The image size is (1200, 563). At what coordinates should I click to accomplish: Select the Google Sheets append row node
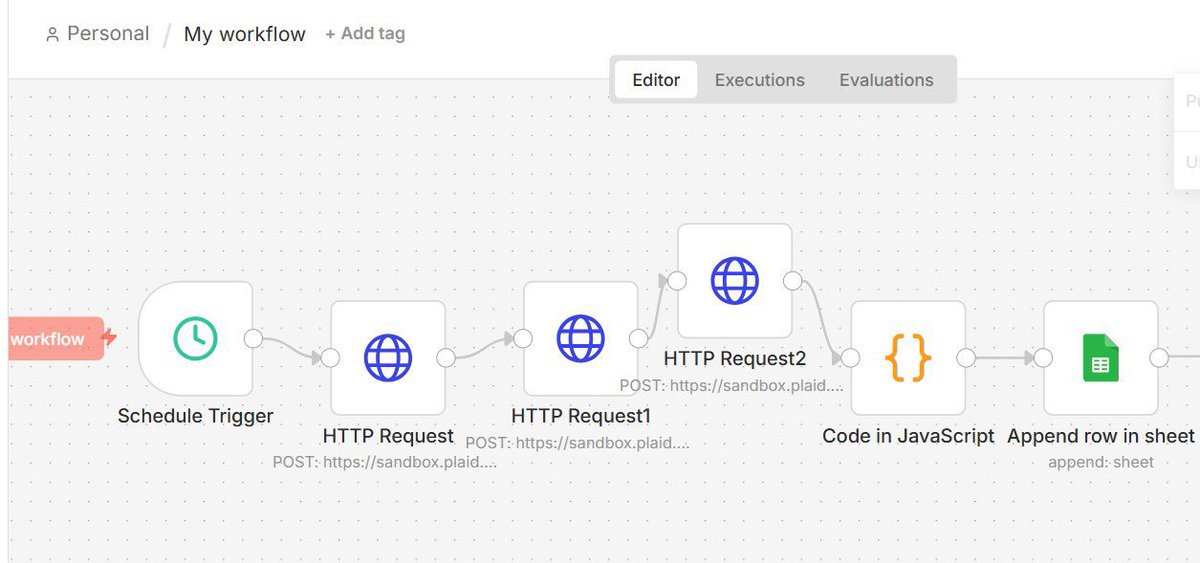pos(1101,357)
